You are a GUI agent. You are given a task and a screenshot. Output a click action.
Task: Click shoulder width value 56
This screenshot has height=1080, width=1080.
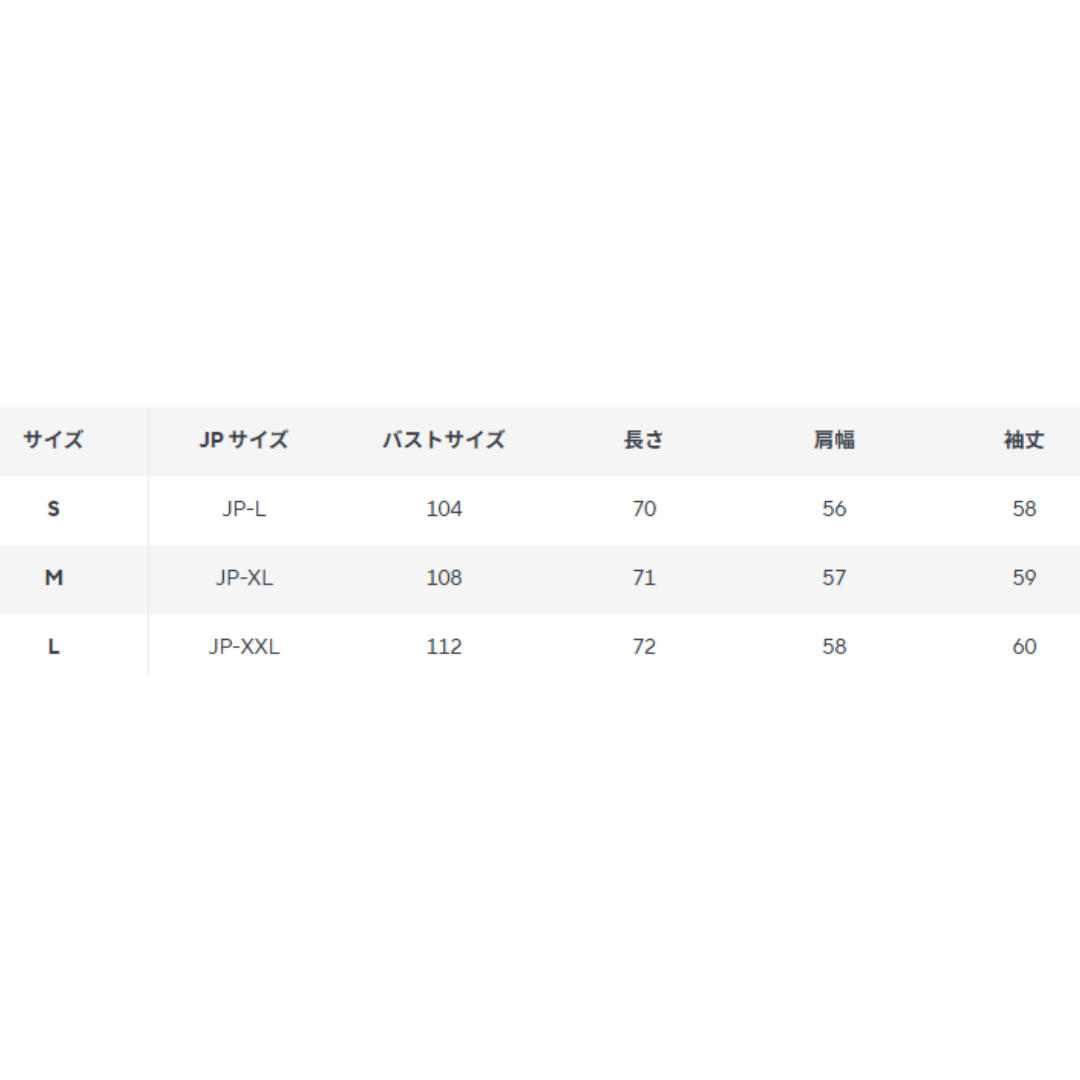834,509
